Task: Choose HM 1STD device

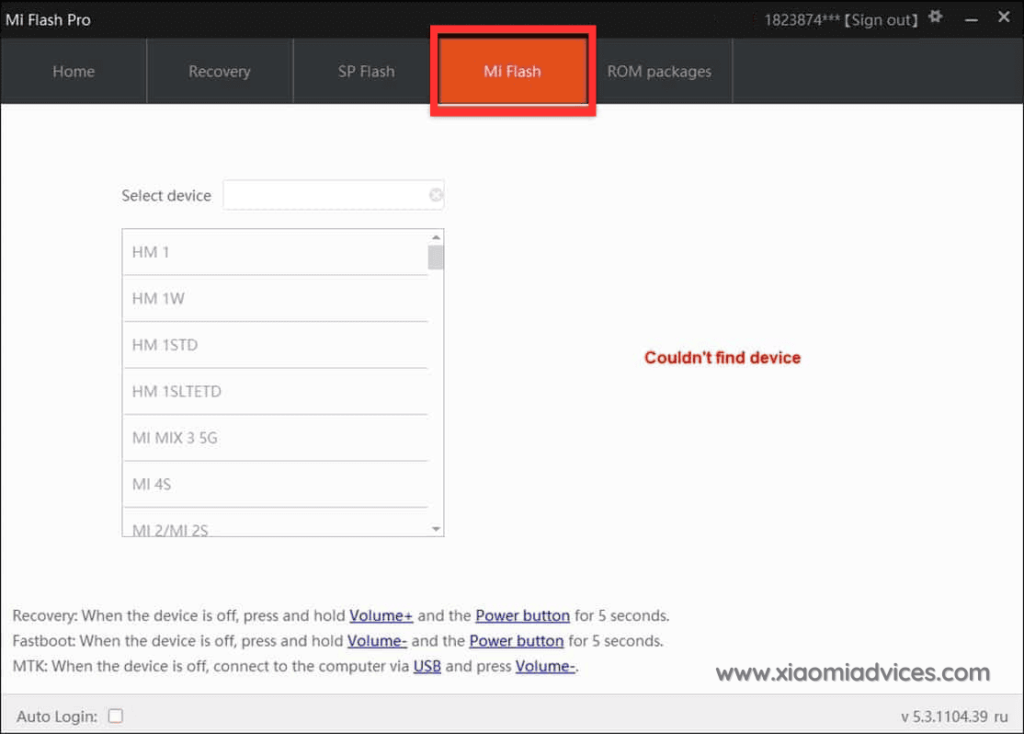Action: point(276,345)
